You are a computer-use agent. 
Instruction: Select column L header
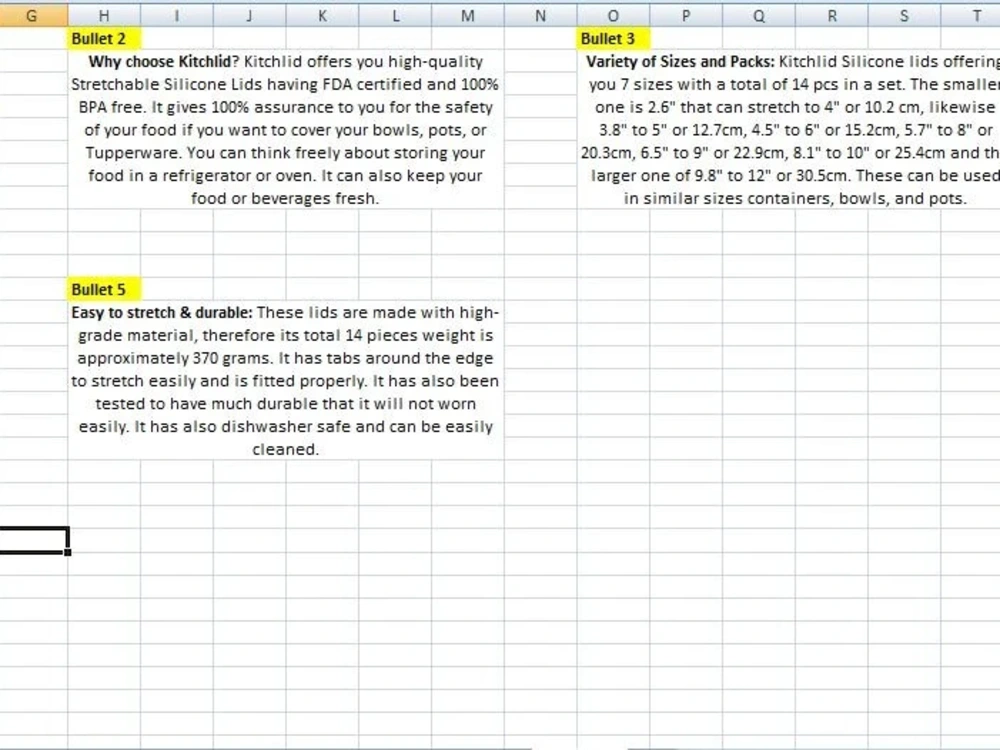click(395, 16)
